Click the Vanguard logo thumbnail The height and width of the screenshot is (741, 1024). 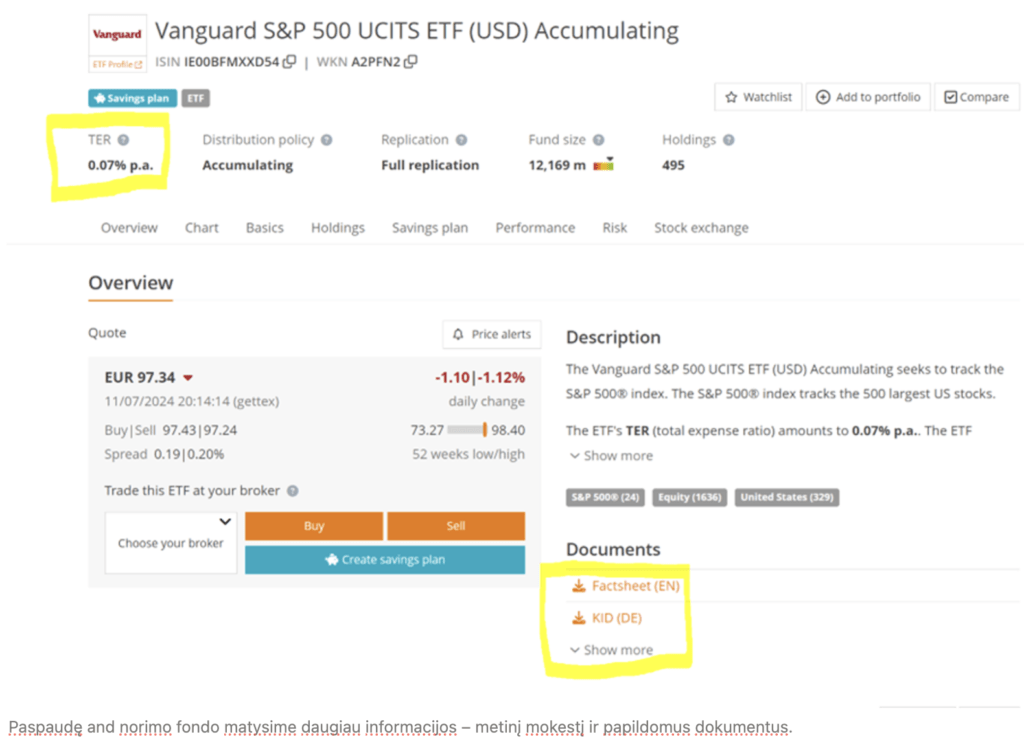tap(118, 35)
